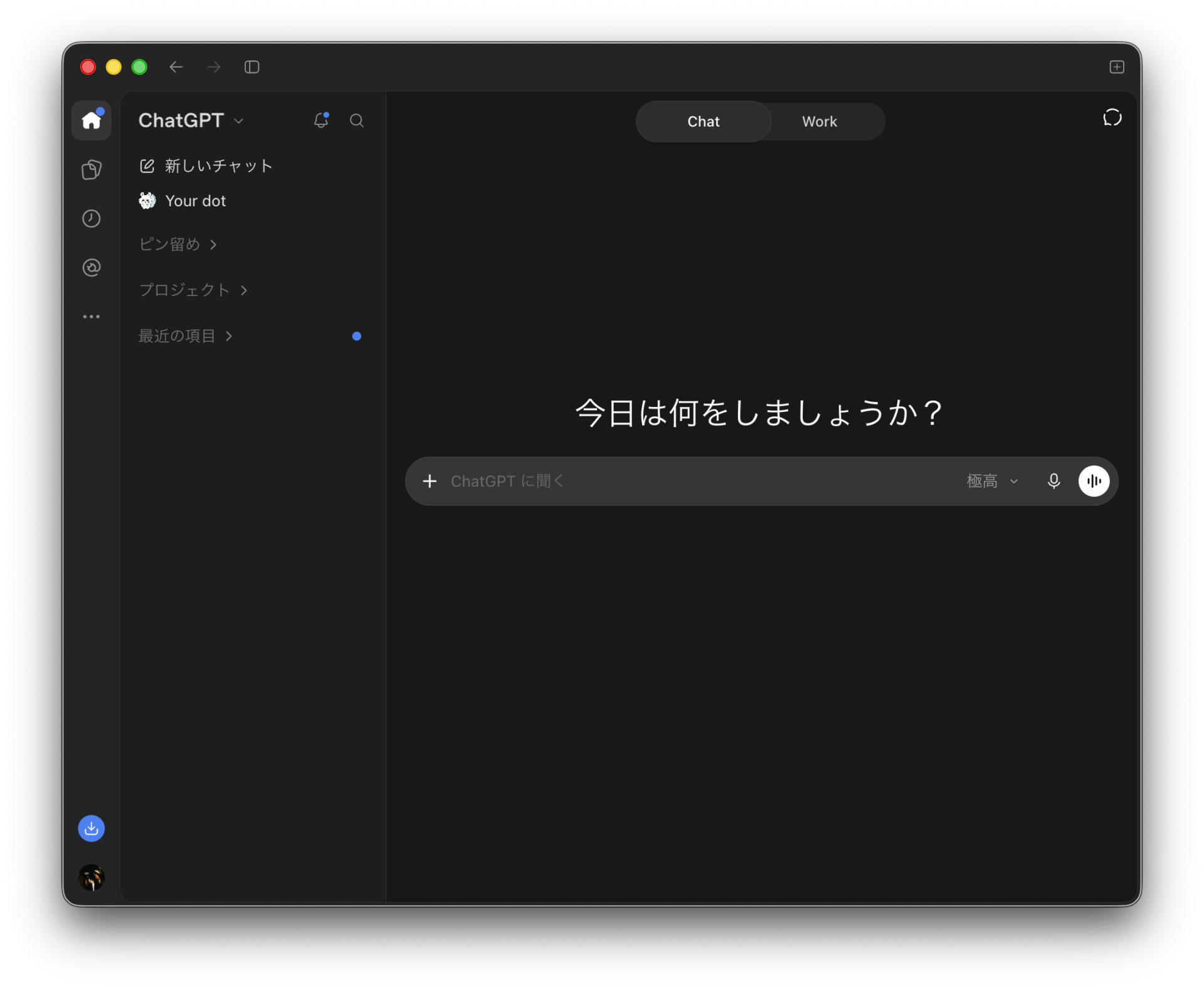Image resolution: width=1204 pixels, height=989 pixels.
Task: Start dictation with microphone icon
Action: [1054, 481]
